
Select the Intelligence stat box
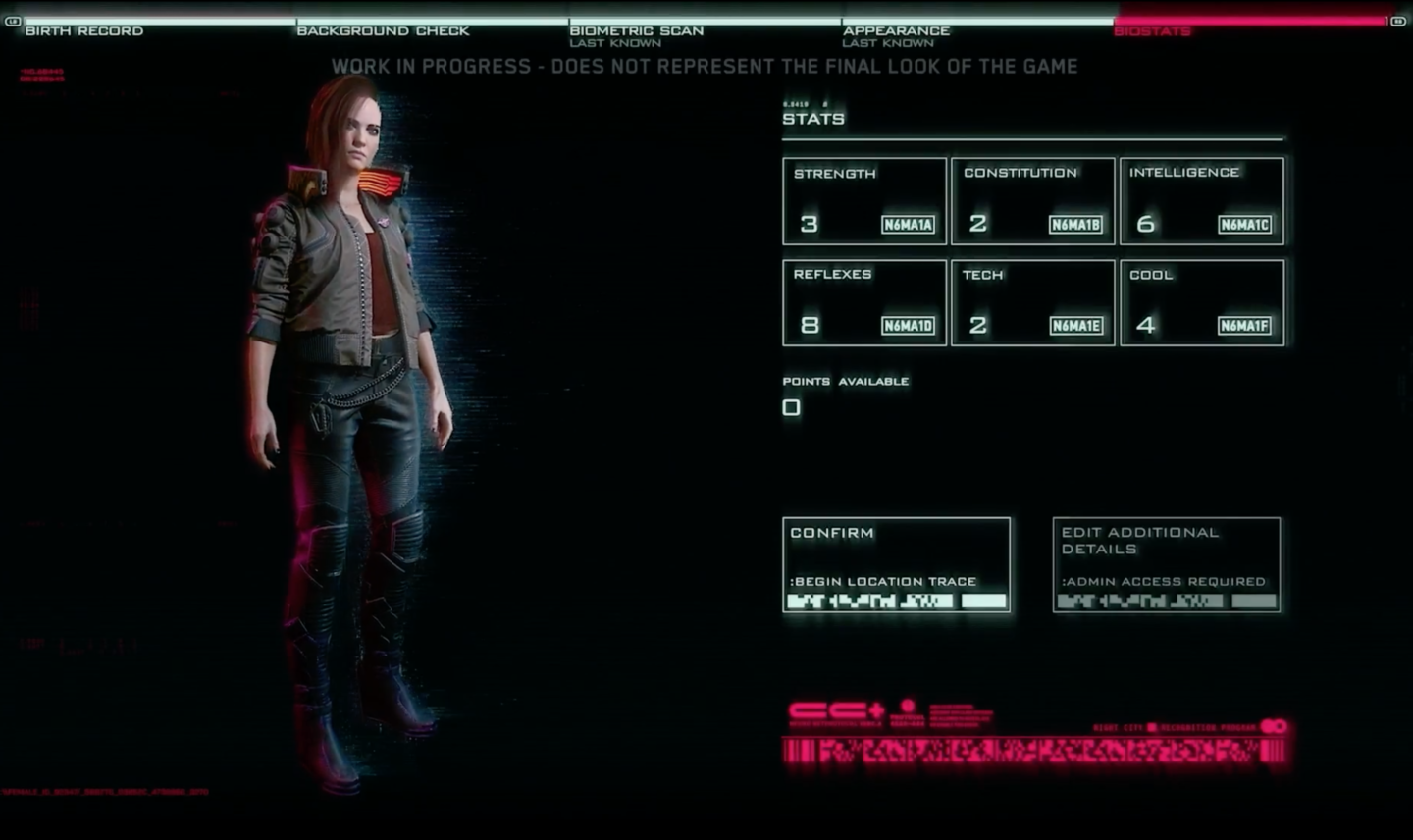coord(1202,201)
